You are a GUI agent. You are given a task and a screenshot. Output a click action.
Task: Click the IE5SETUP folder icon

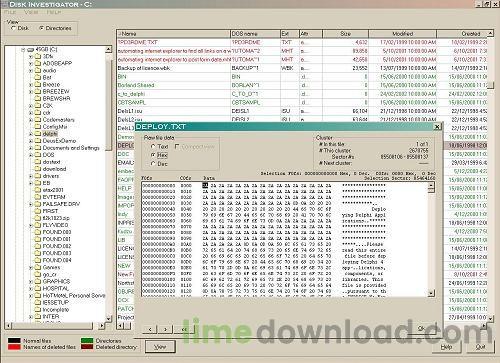(x=38, y=302)
